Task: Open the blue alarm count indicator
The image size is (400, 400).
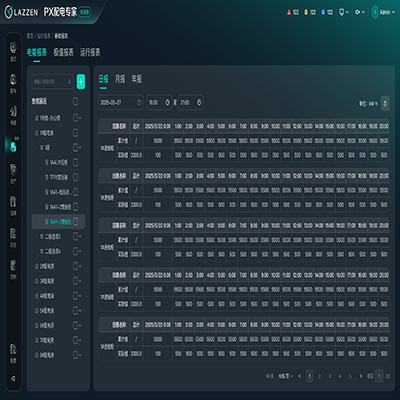Action: pyautogui.click(x=327, y=12)
